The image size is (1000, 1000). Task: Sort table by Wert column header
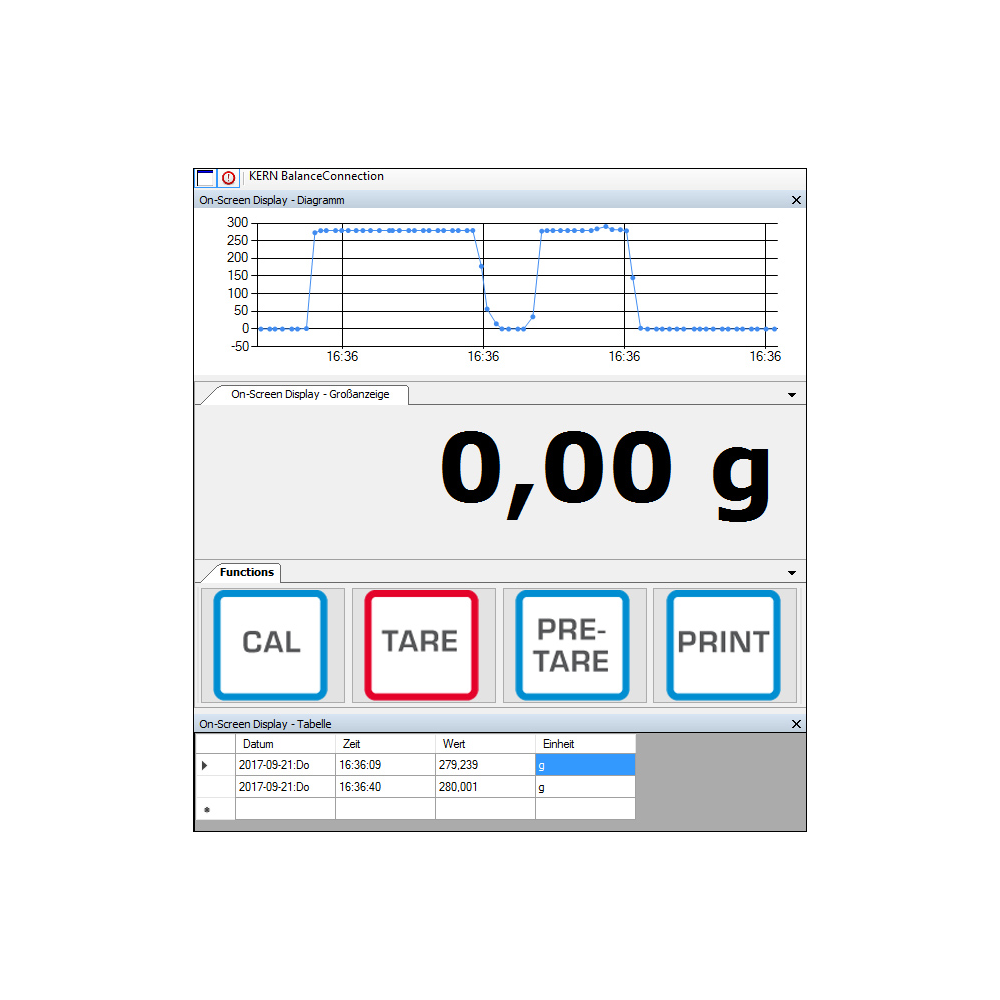pyautogui.click(x=485, y=744)
